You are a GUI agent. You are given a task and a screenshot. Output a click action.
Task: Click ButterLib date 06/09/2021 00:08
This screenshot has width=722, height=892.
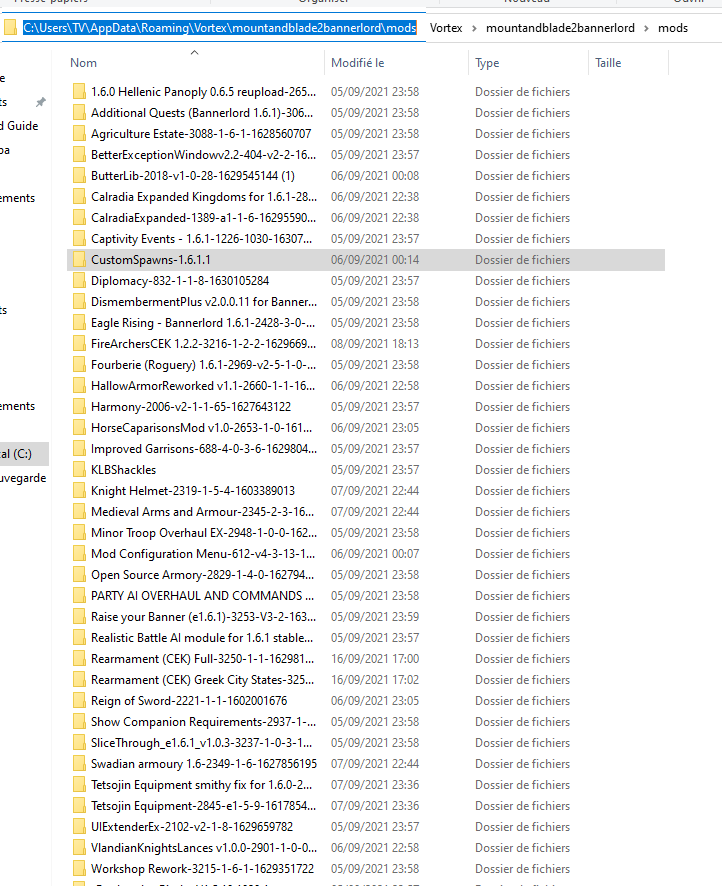[375, 176]
